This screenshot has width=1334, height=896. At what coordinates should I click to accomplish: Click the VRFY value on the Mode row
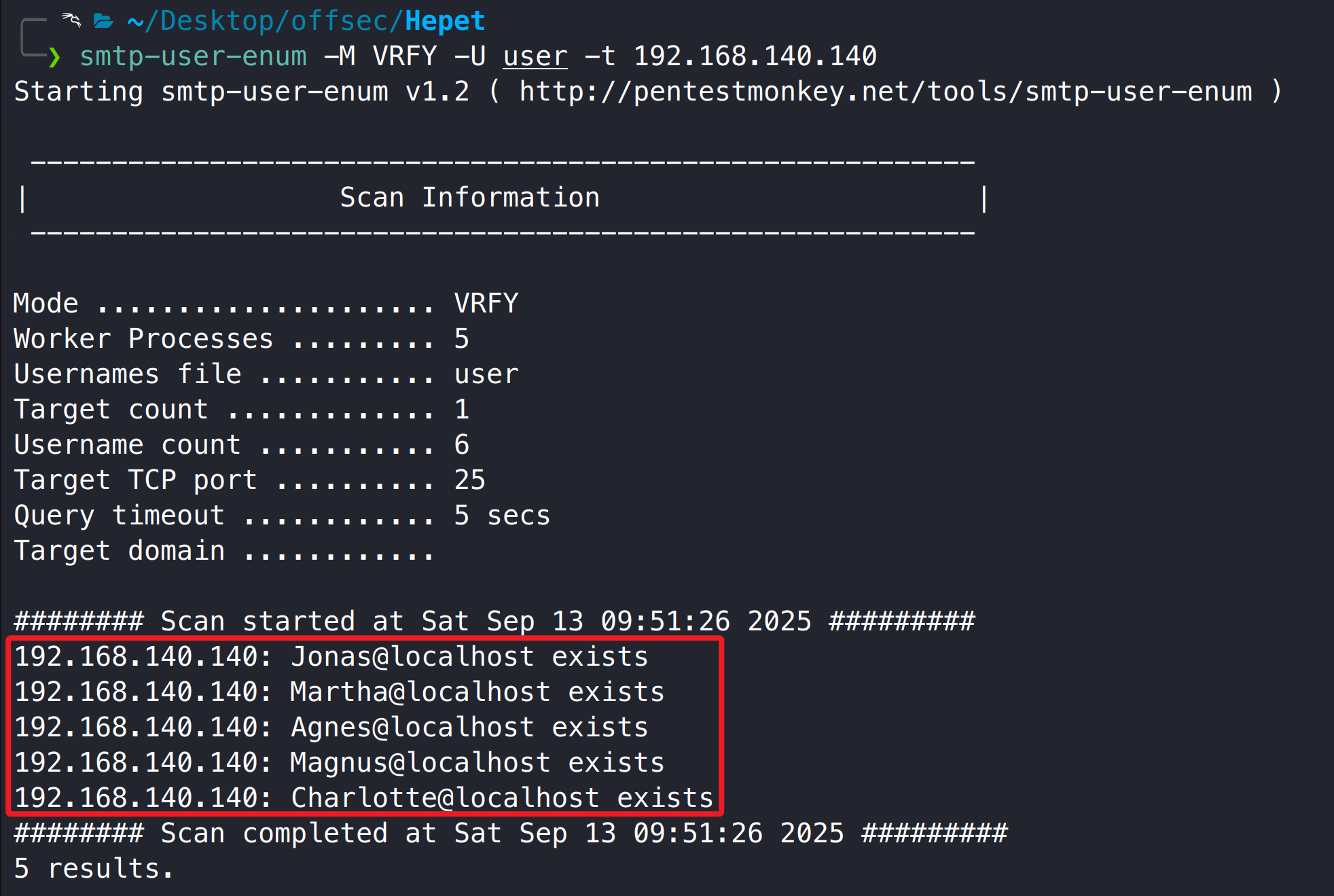coord(486,303)
